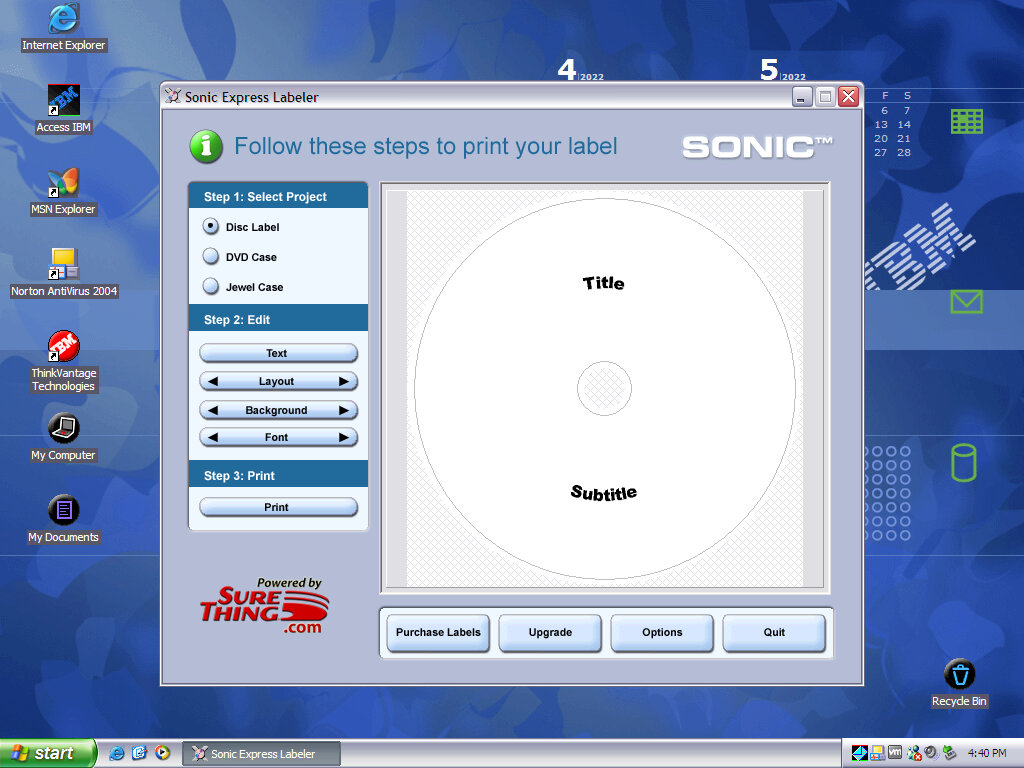Click the My Computer desktop icon
Image resolution: width=1024 pixels, height=768 pixels.
[64, 430]
